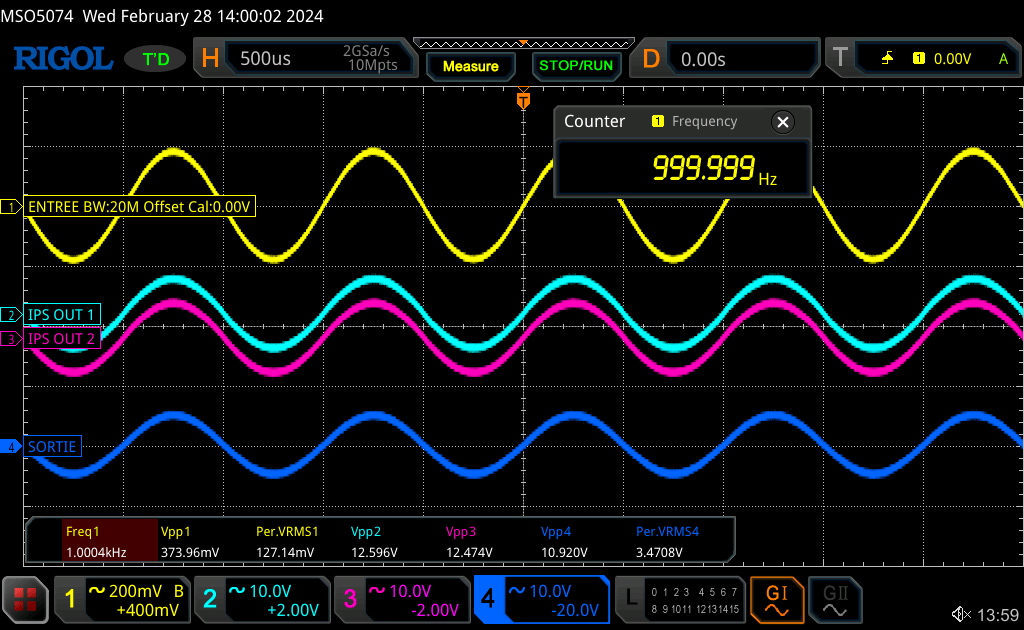Select the Freq1 measurement item
This screenshot has height=630, width=1024.
click(x=110, y=541)
